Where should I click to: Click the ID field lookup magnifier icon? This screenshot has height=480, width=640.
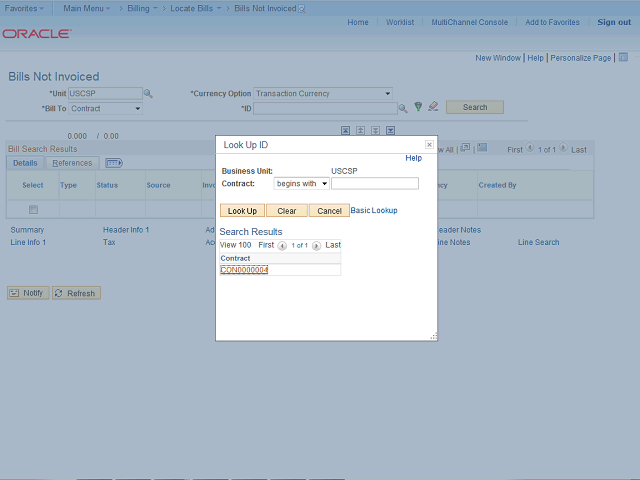(403, 109)
